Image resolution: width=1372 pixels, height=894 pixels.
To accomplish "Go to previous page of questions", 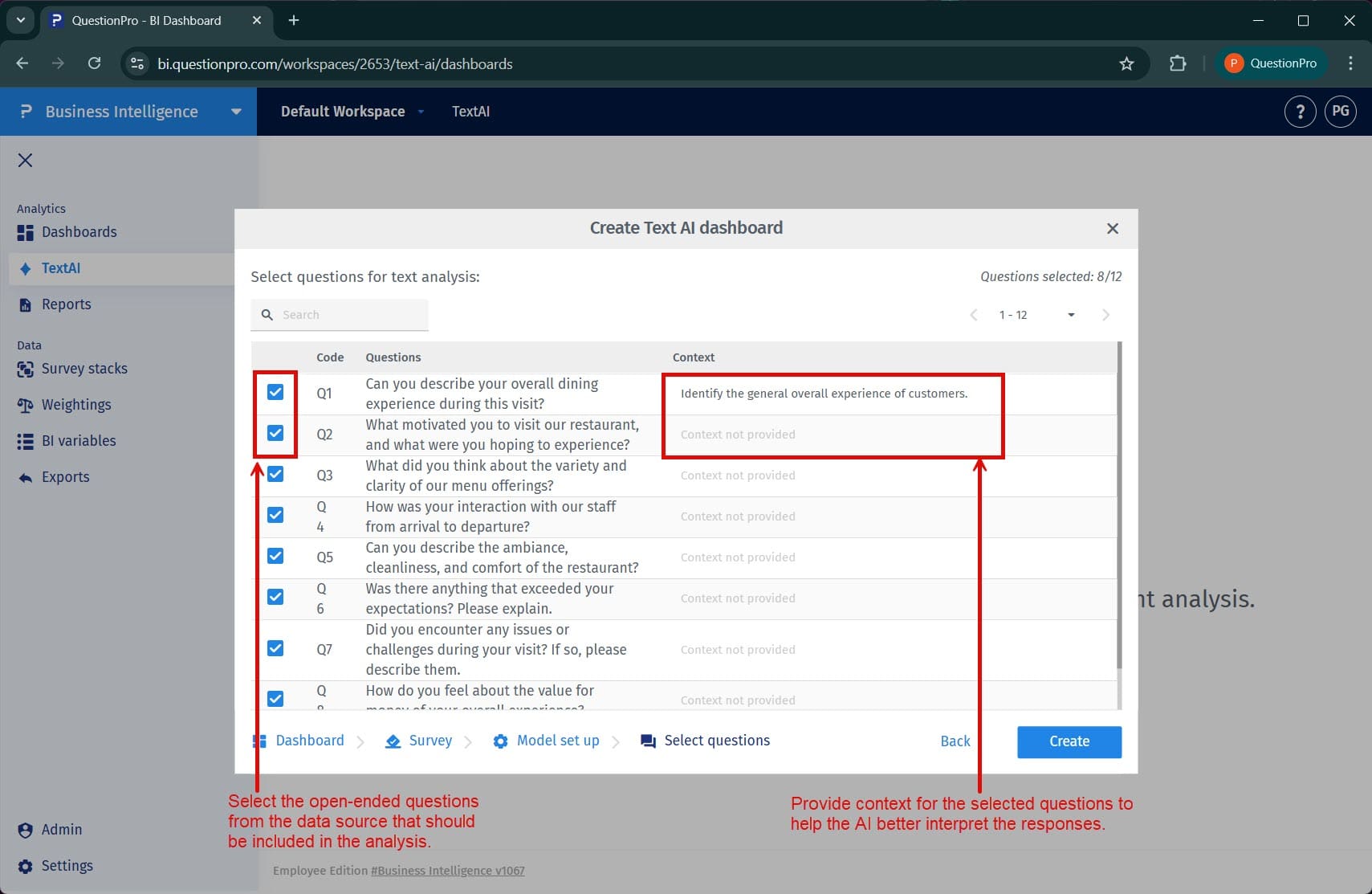I will pos(974,315).
